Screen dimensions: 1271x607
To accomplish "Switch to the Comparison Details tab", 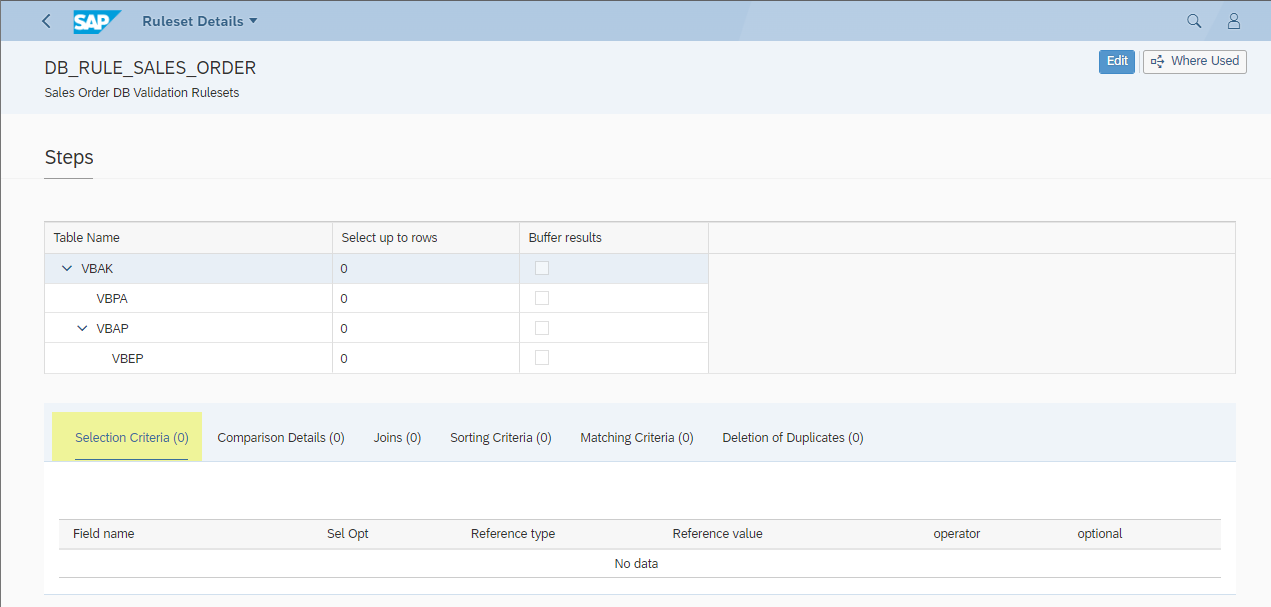I will coord(281,438).
